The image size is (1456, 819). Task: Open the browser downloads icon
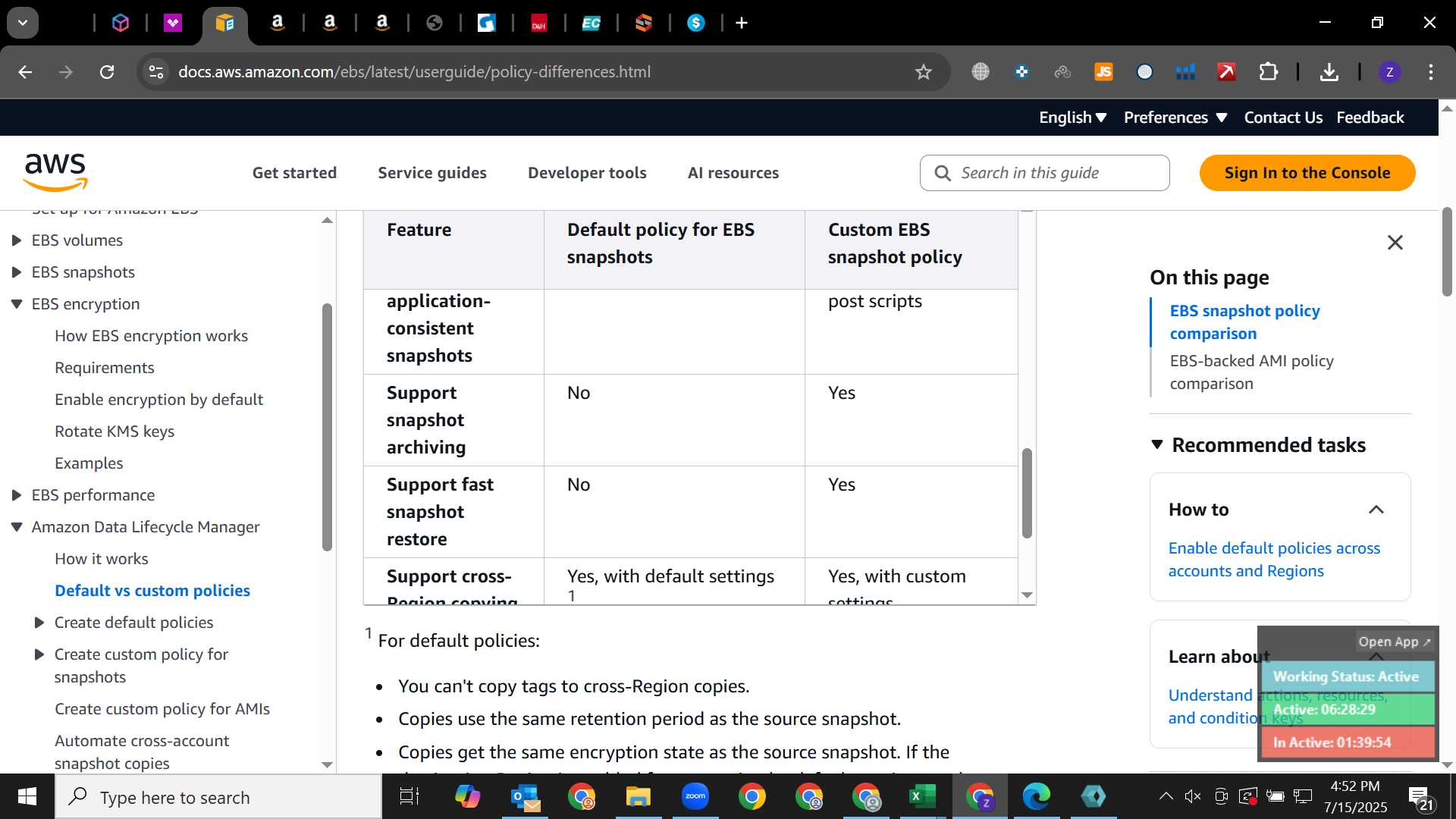1329,72
